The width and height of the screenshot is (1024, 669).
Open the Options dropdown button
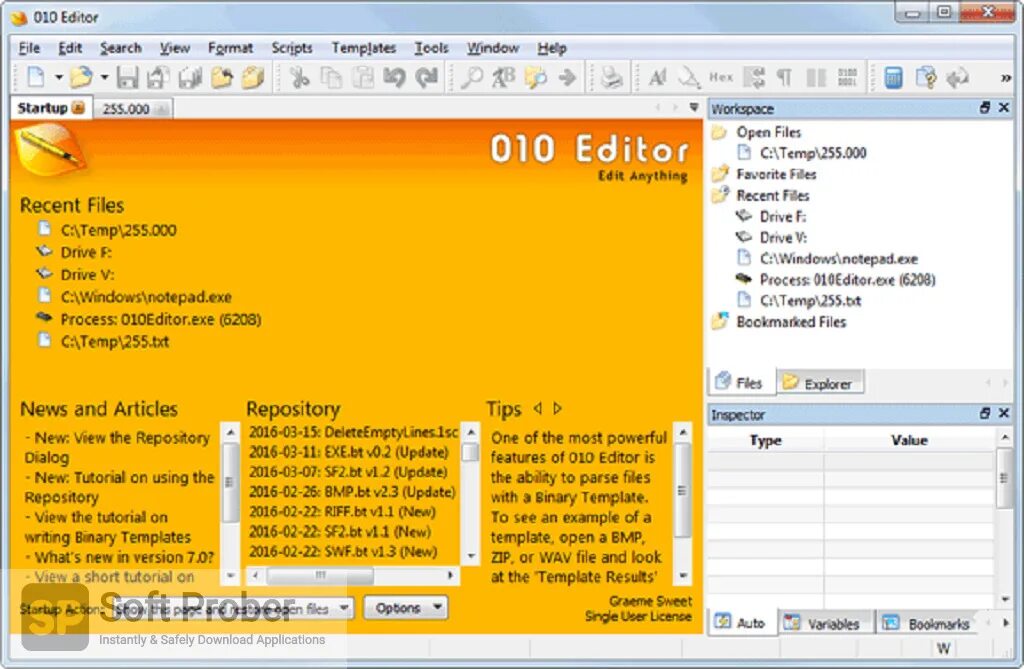(406, 608)
